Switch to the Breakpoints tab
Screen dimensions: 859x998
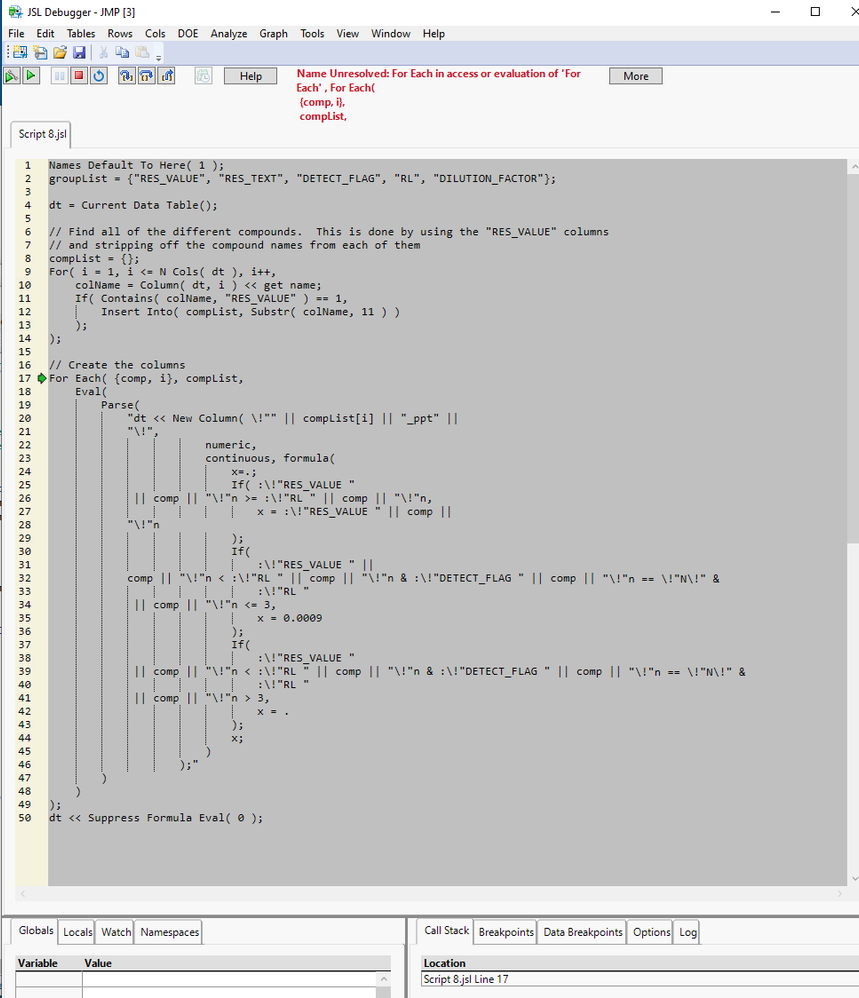click(x=505, y=931)
